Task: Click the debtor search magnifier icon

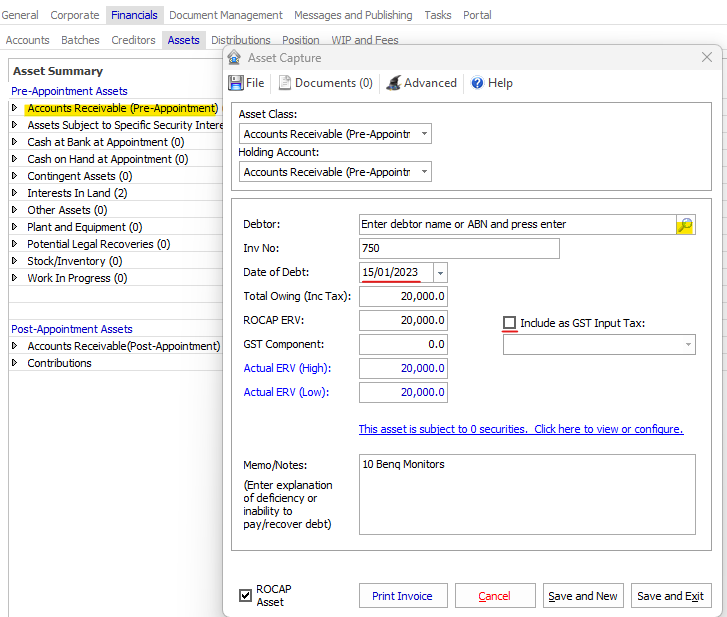Action: point(685,225)
